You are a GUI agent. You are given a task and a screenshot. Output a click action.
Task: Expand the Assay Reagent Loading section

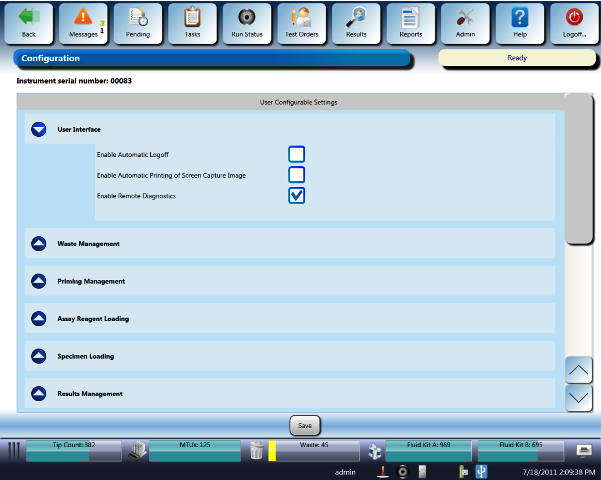pyautogui.click(x=39, y=318)
